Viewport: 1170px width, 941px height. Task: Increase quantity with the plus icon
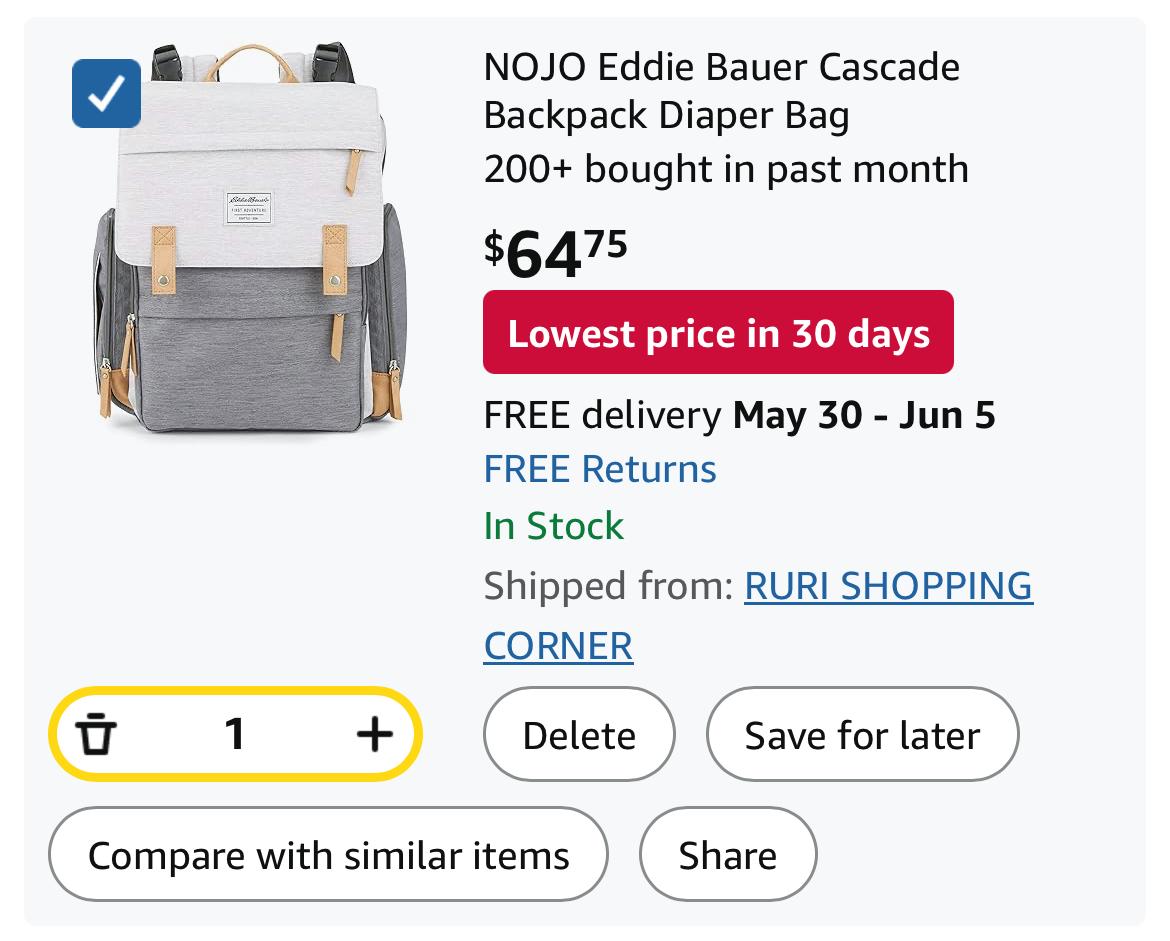[375, 734]
